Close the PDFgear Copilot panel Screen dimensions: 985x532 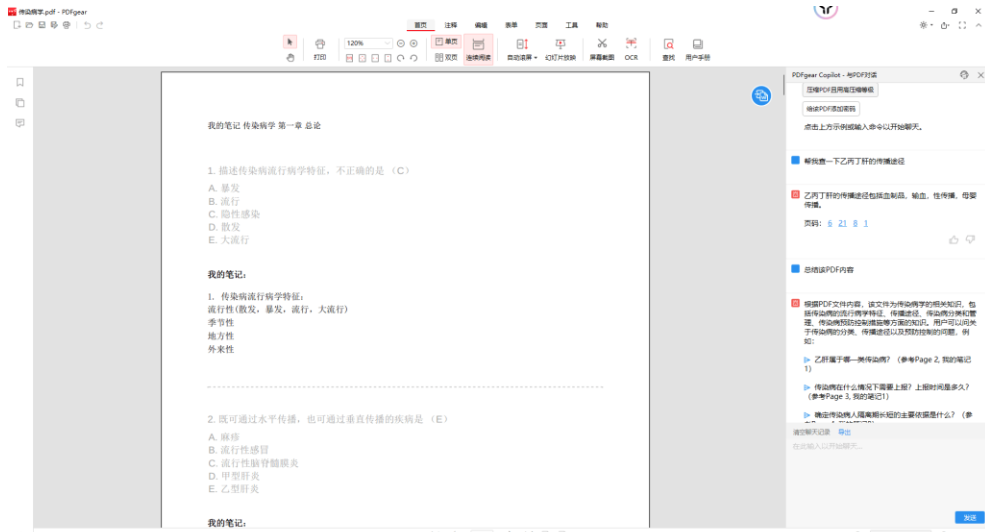point(980,75)
